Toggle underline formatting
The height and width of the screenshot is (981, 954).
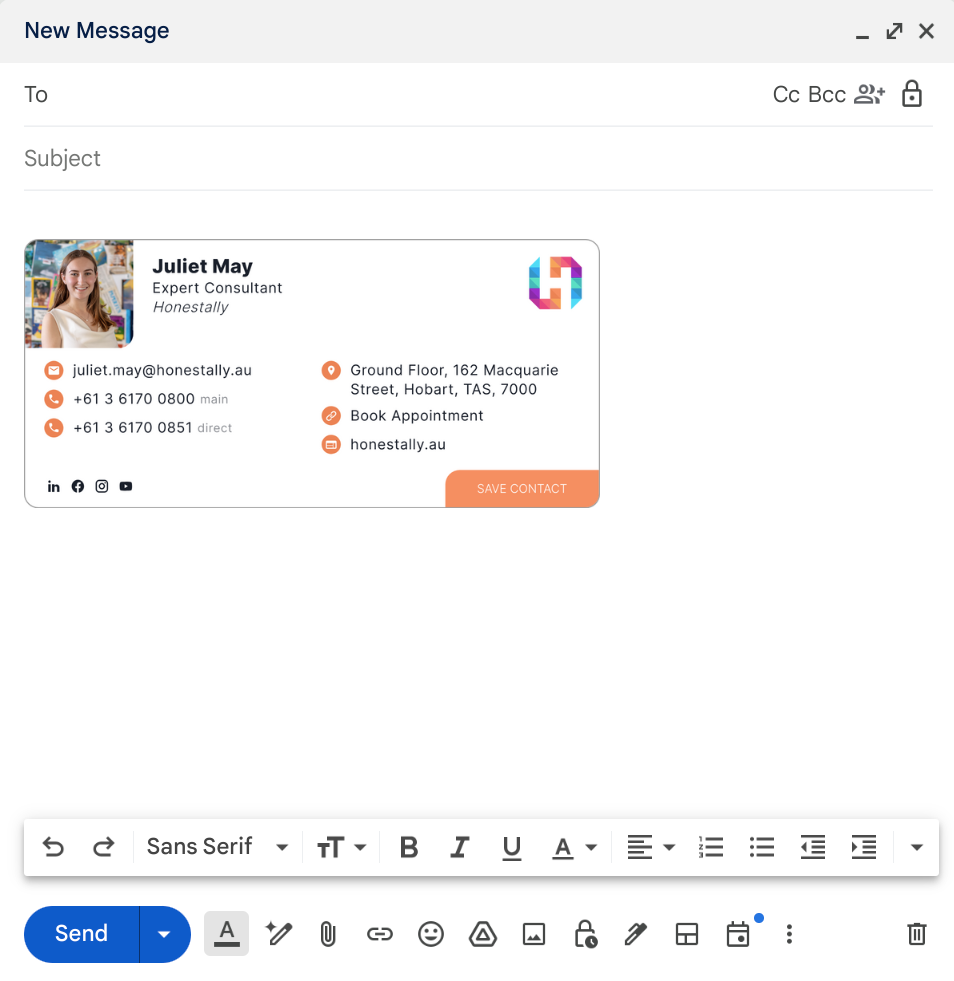coord(511,848)
